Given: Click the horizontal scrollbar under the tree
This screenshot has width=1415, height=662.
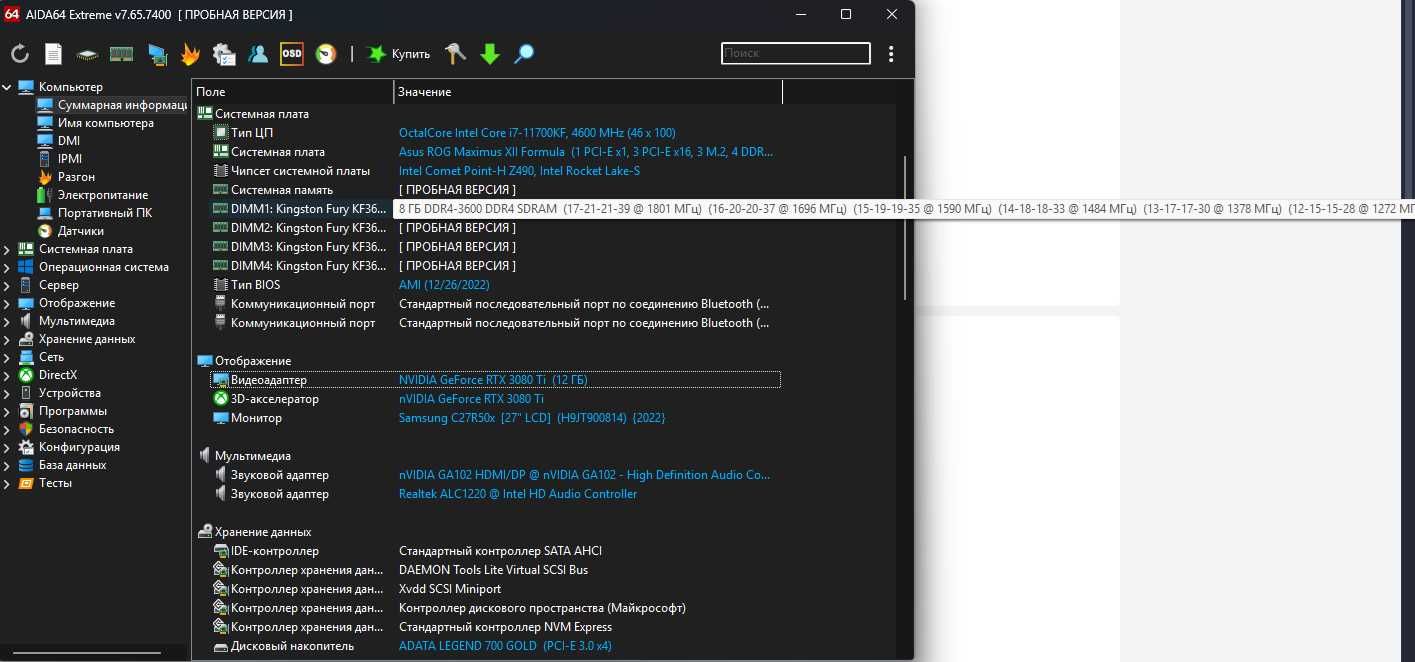Looking at the screenshot, I should [x=86, y=655].
